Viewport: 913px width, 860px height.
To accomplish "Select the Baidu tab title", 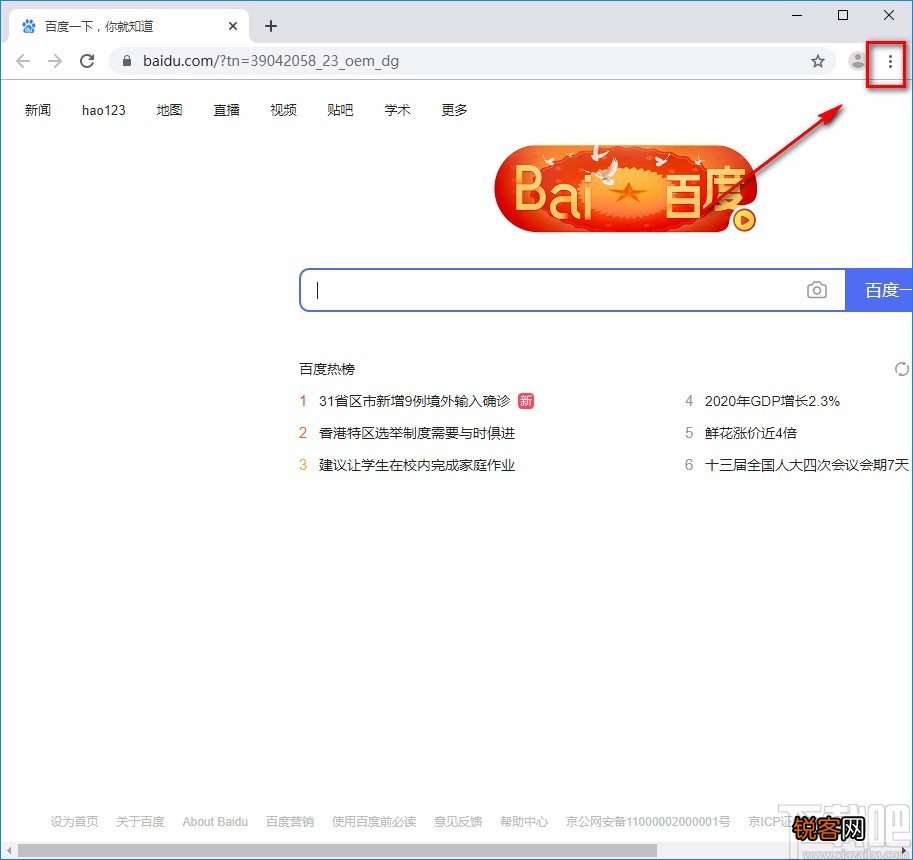I will click(x=99, y=26).
